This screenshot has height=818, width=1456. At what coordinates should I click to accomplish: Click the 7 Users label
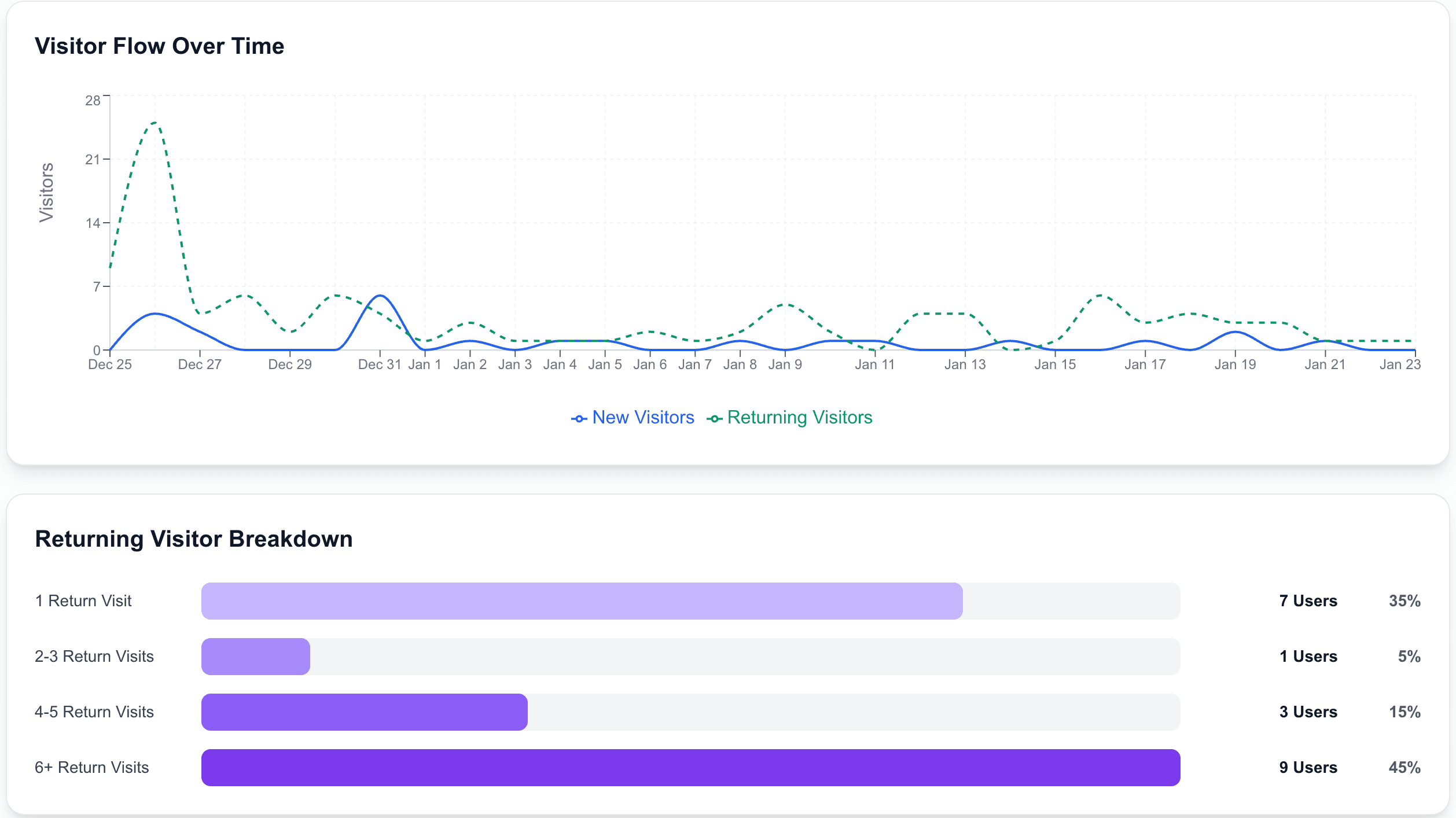(1308, 600)
